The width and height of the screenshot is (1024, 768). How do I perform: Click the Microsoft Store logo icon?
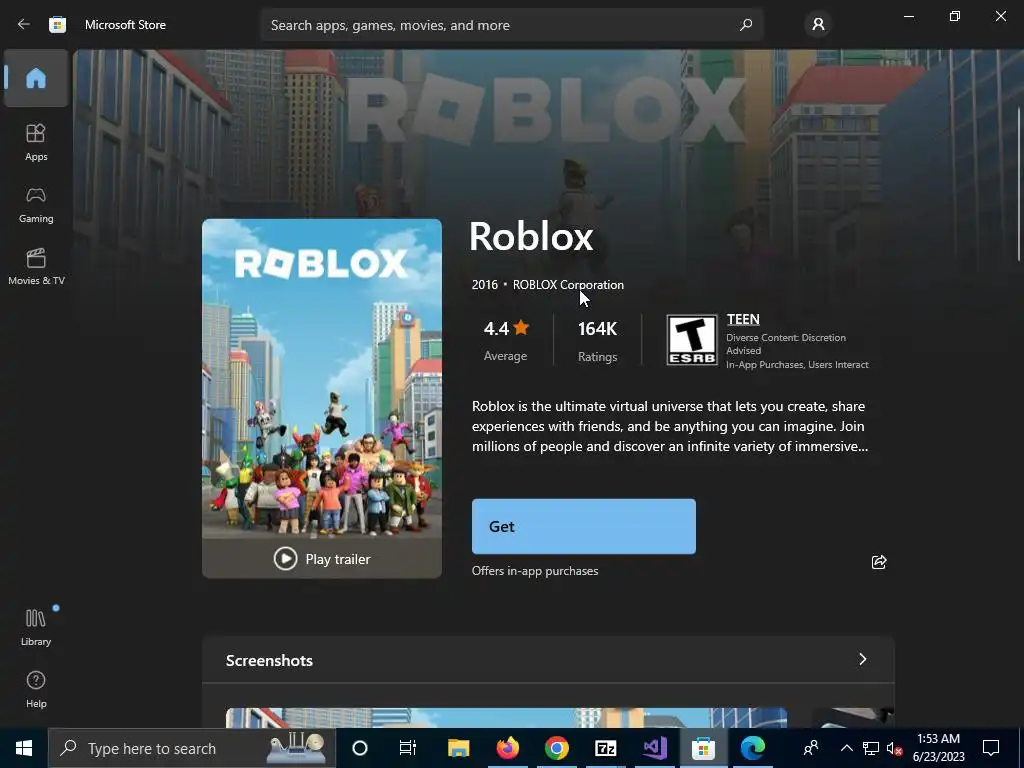57,25
